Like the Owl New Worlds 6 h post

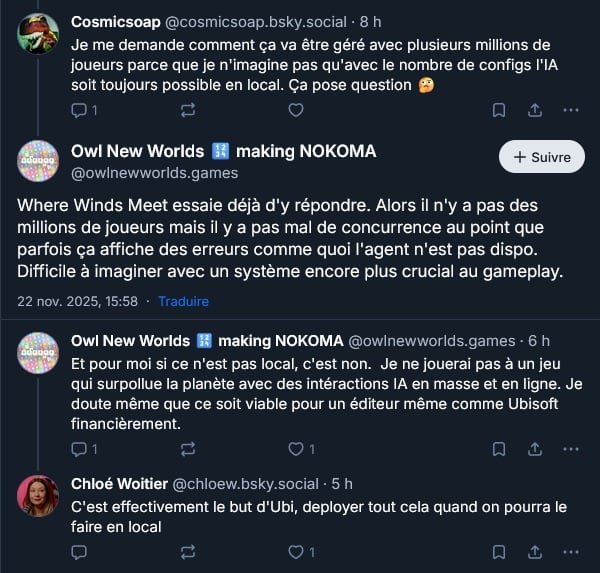[x=296, y=449]
